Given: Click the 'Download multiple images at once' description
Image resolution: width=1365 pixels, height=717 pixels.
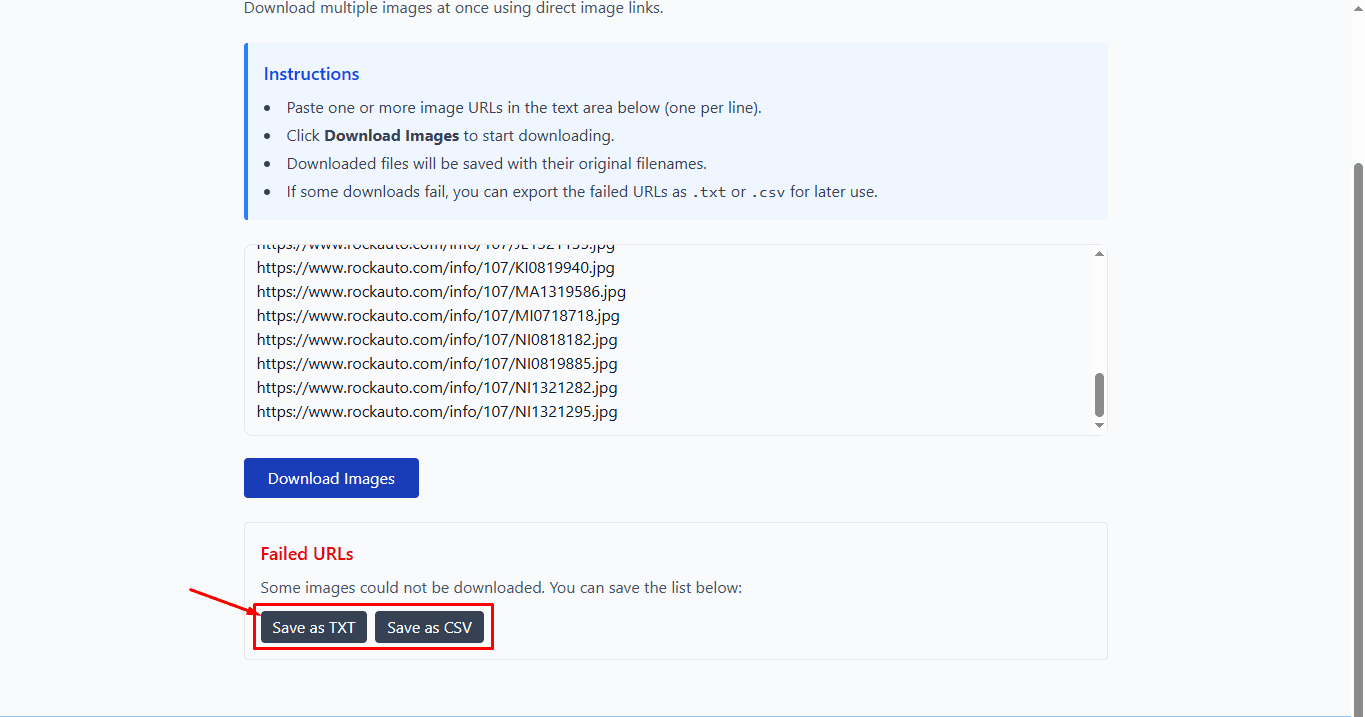Looking at the screenshot, I should [x=453, y=8].
